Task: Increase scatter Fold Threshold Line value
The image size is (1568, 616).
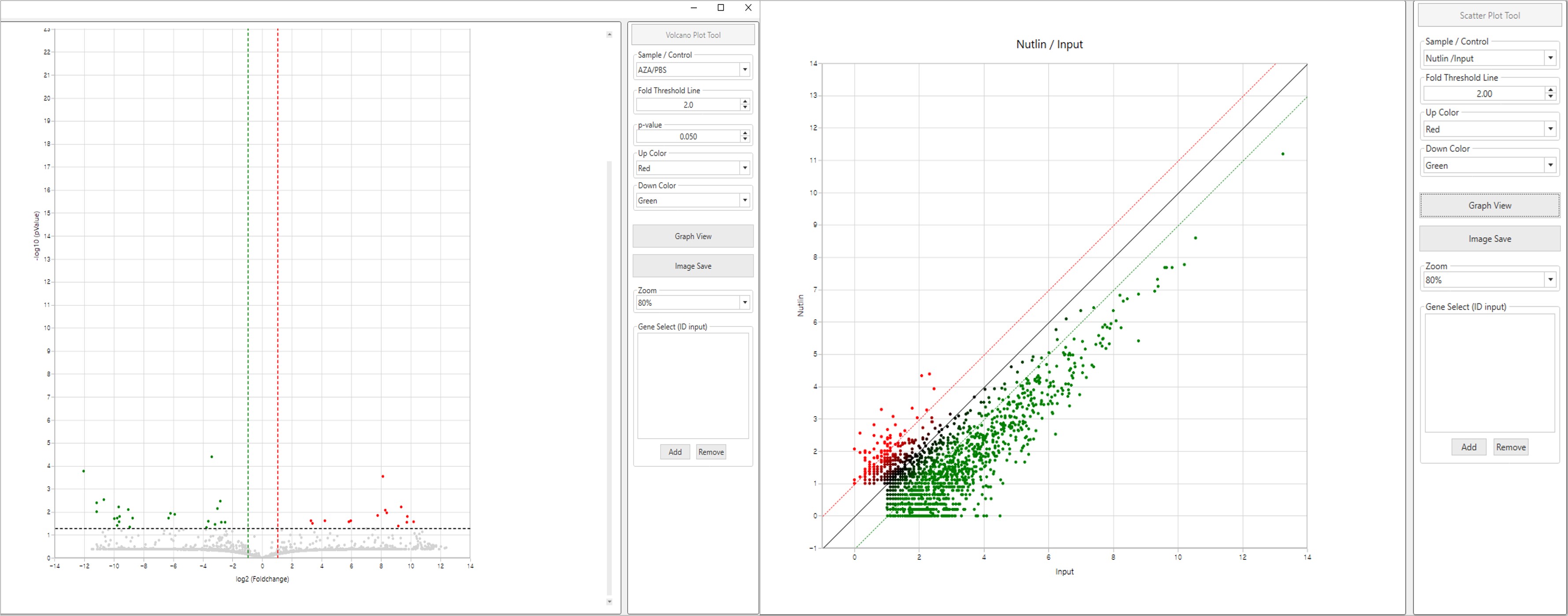Action: point(1550,90)
